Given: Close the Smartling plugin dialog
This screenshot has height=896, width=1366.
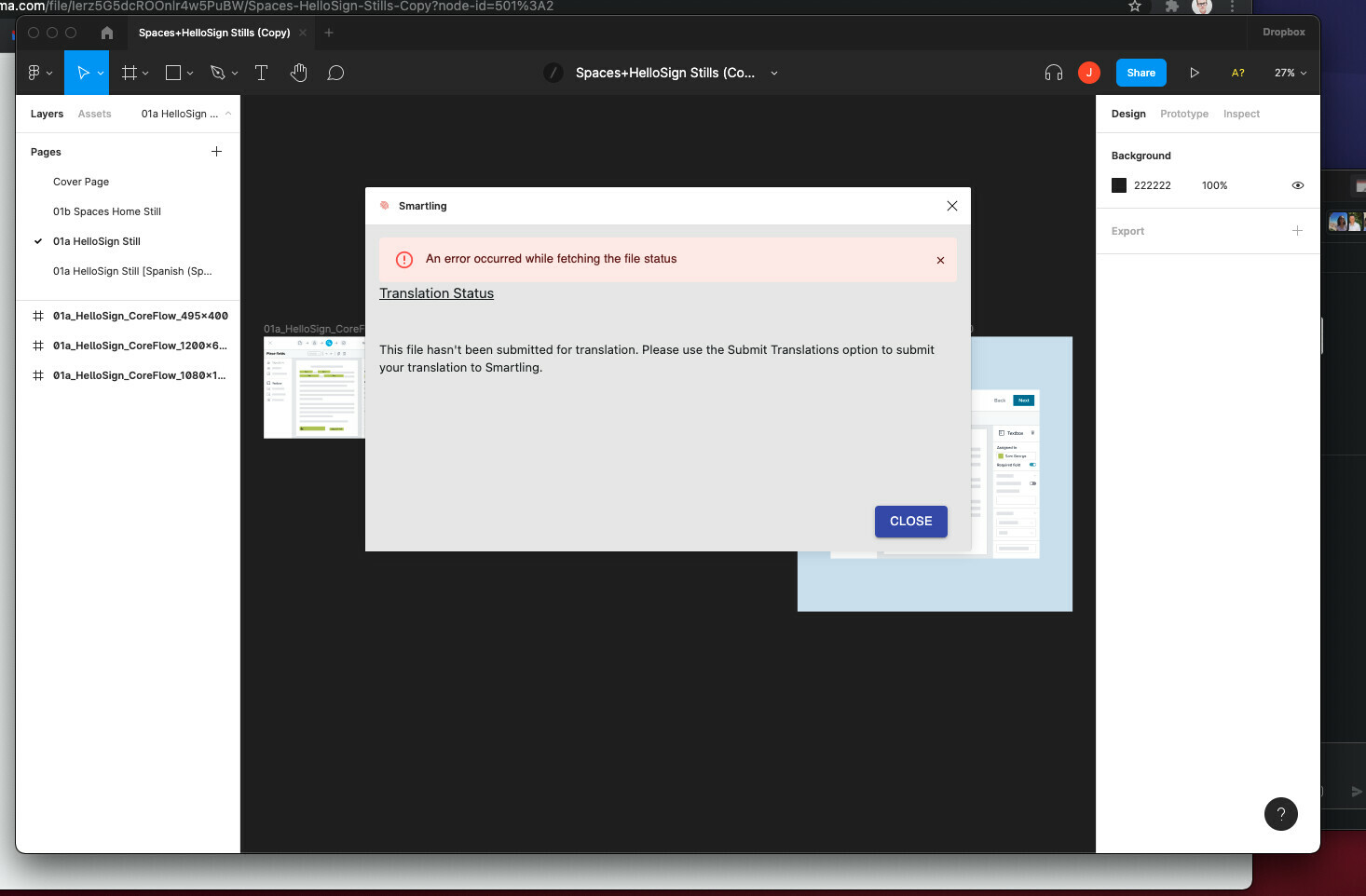Looking at the screenshot, I should [952, 206].
